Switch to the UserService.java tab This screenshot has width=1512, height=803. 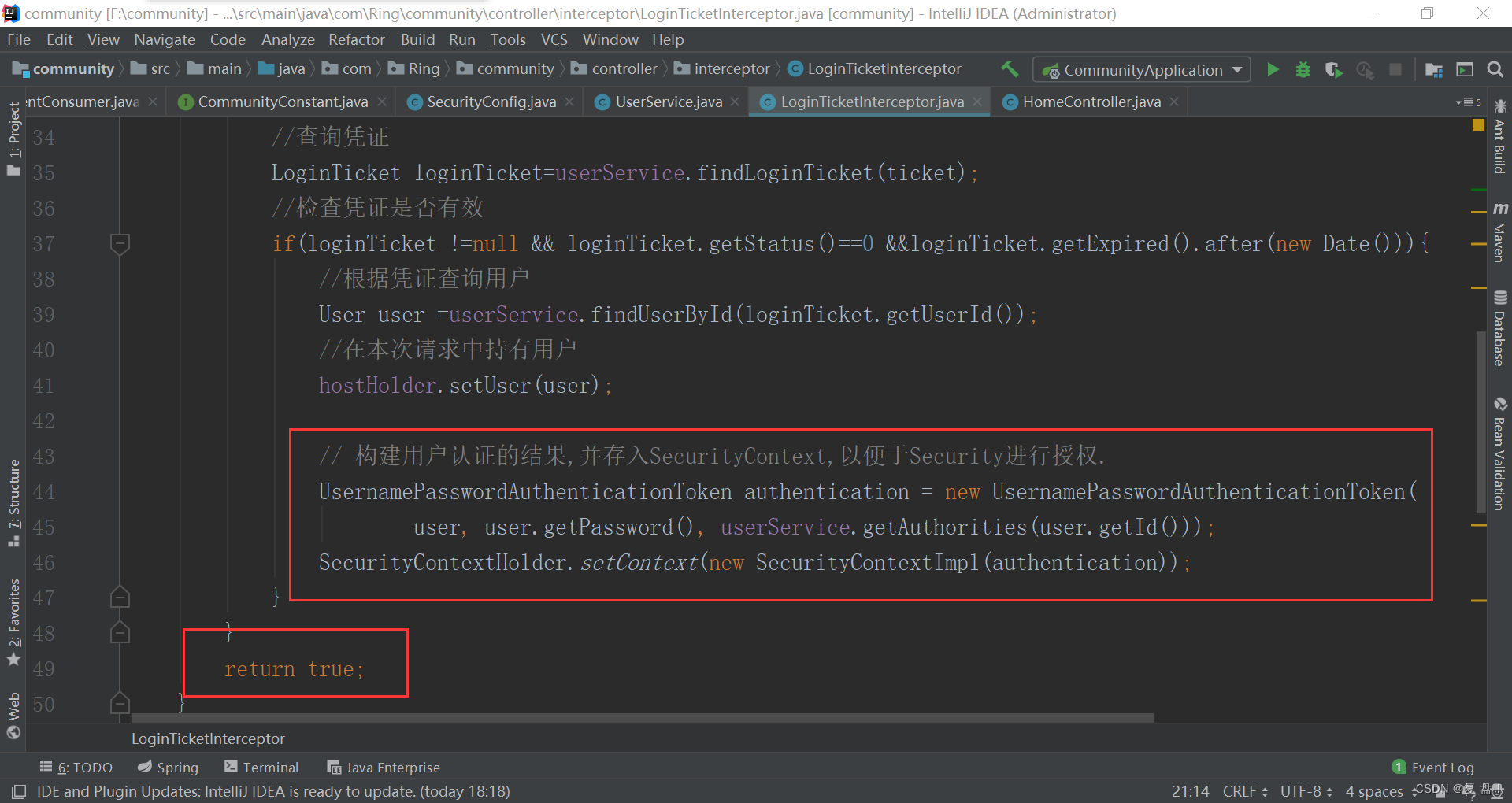[x=669, y=102]
